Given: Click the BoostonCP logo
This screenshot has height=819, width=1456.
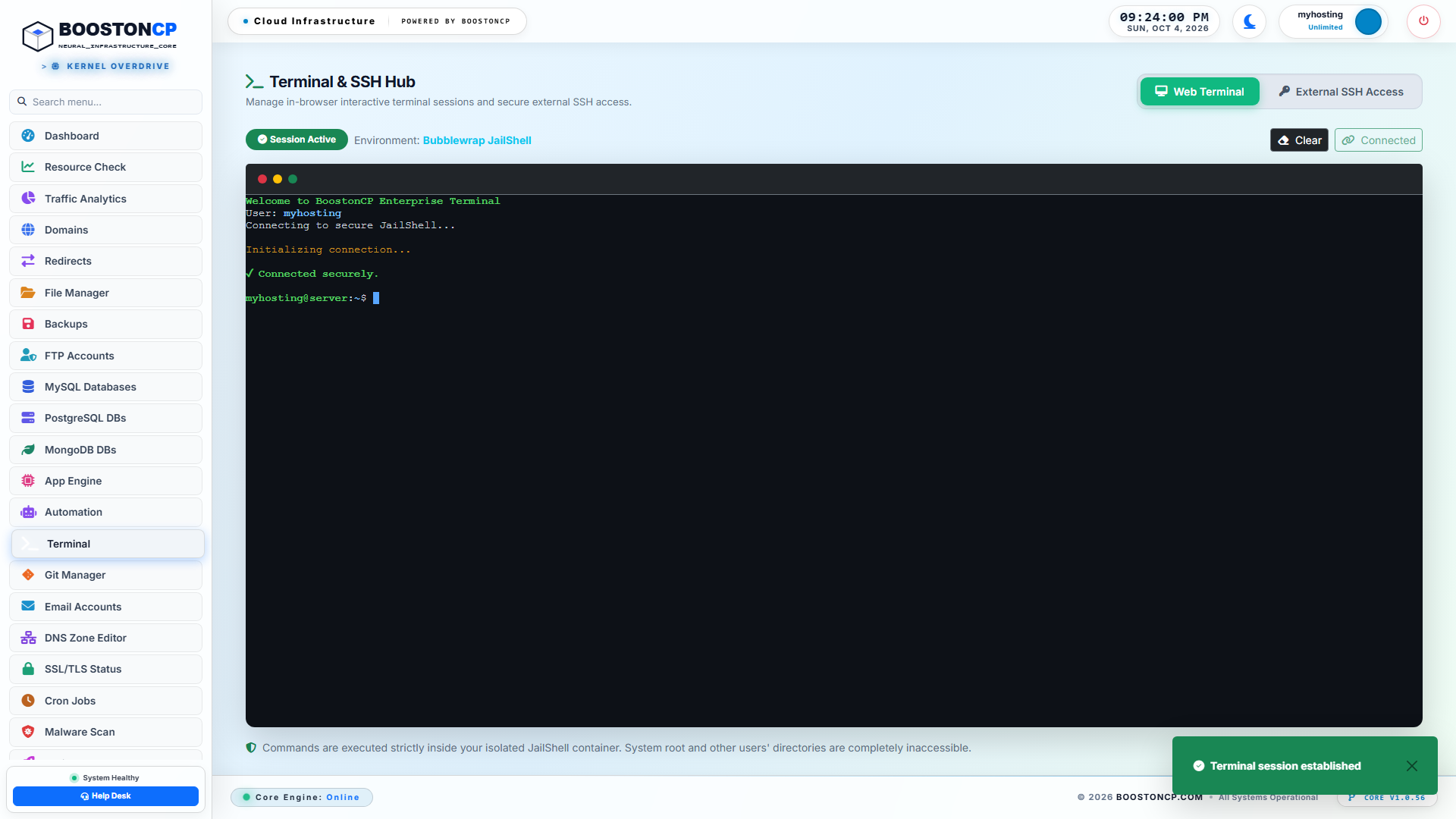Looking at the screenshot, I should [99, 35].
